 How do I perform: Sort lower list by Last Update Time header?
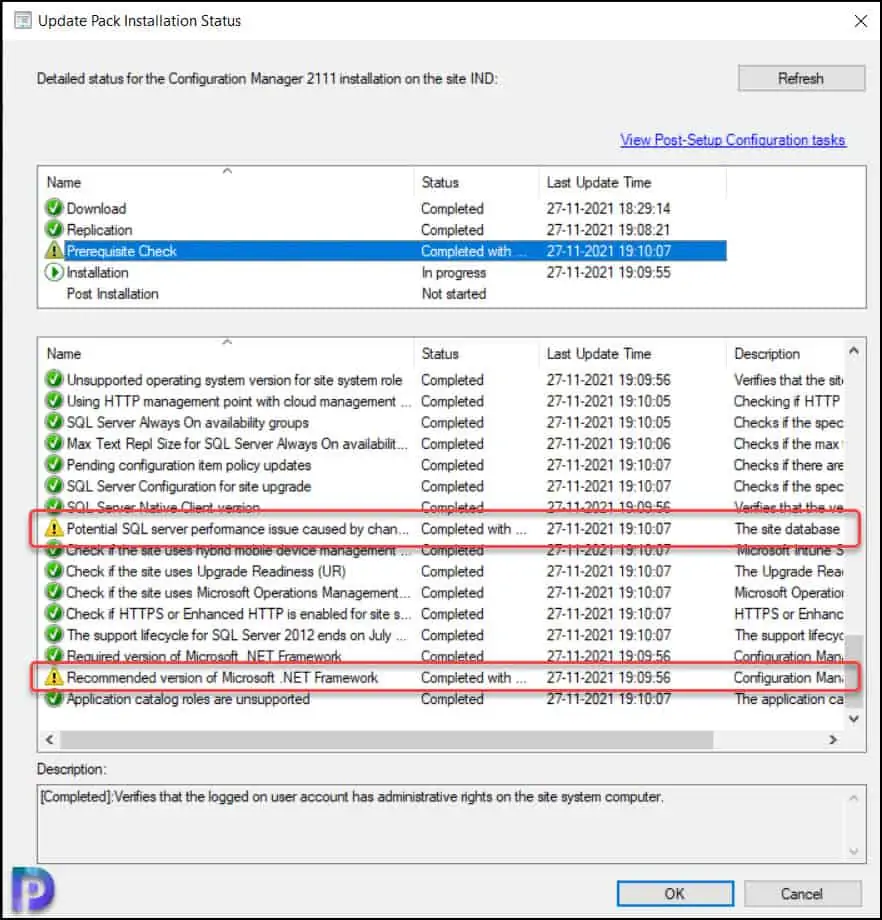[x=632, y=354]
